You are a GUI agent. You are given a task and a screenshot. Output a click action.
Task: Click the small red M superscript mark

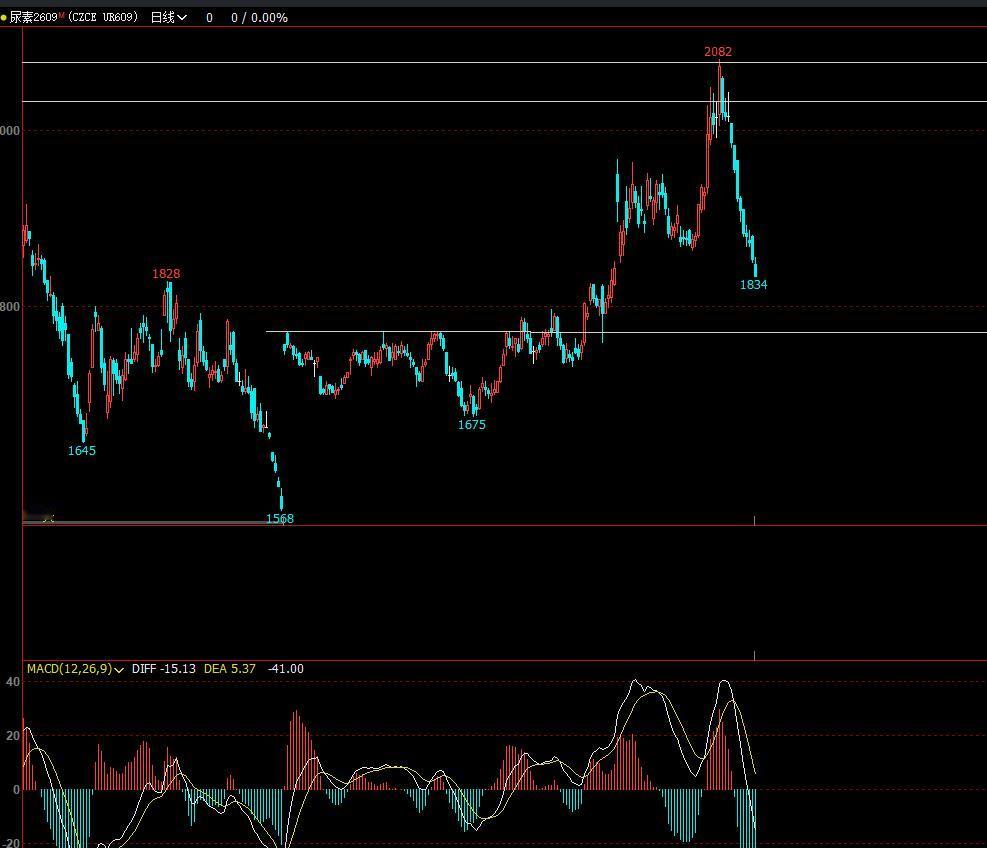(x=62, y=14)
